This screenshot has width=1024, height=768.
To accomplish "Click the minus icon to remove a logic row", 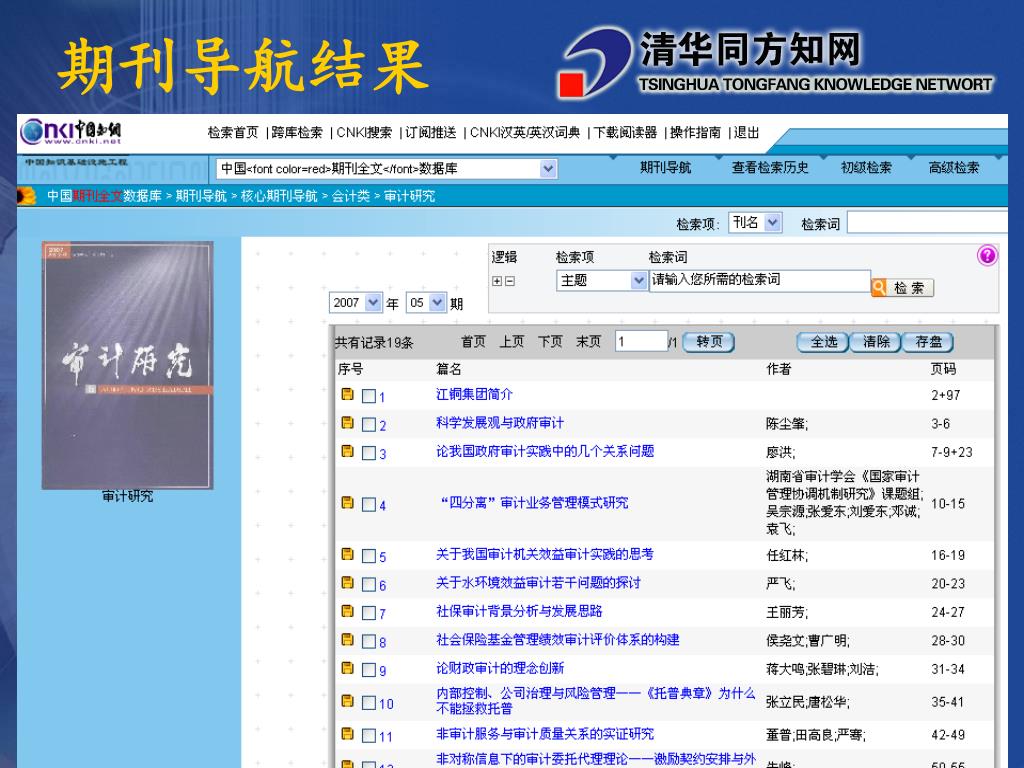I will 510,281.
